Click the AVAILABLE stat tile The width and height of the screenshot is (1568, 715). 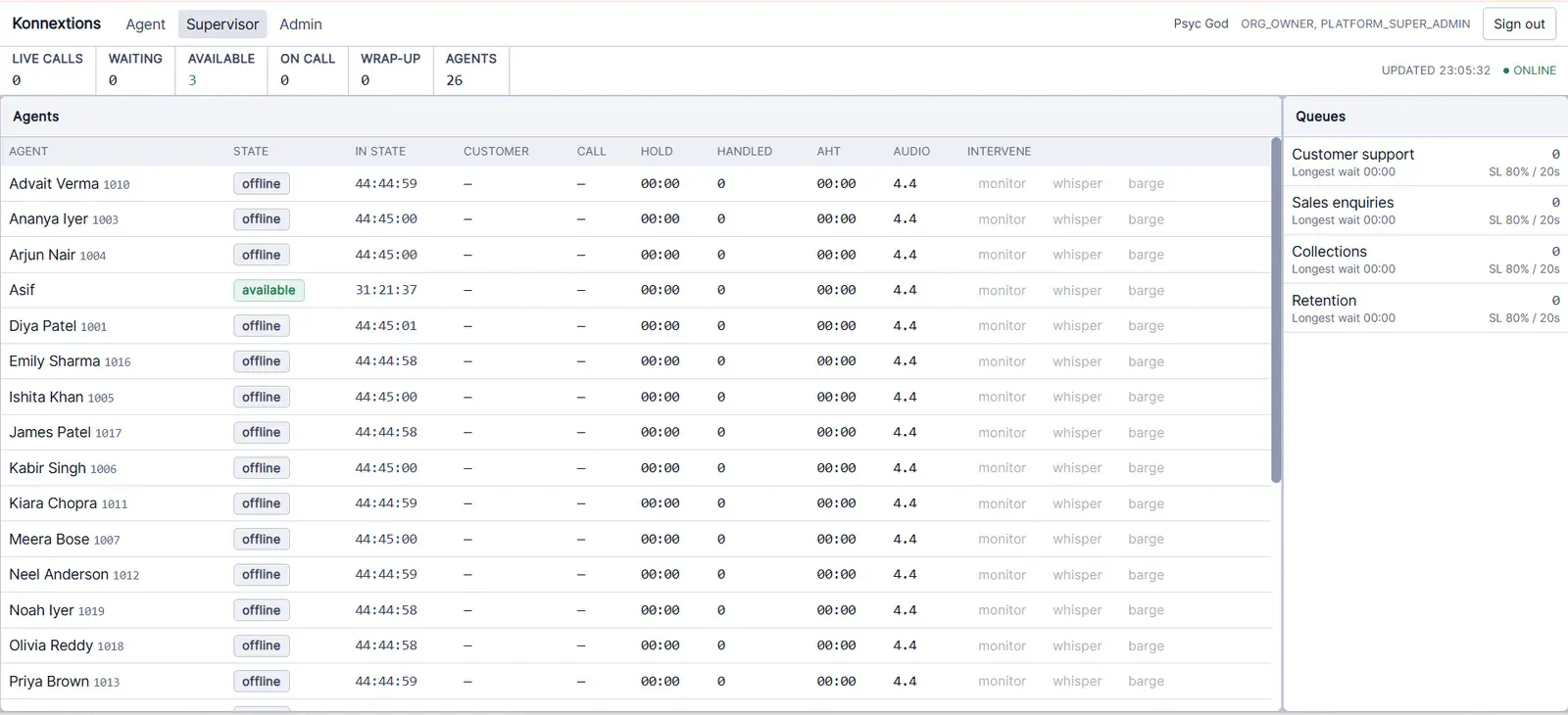click(x=221, y=71)
